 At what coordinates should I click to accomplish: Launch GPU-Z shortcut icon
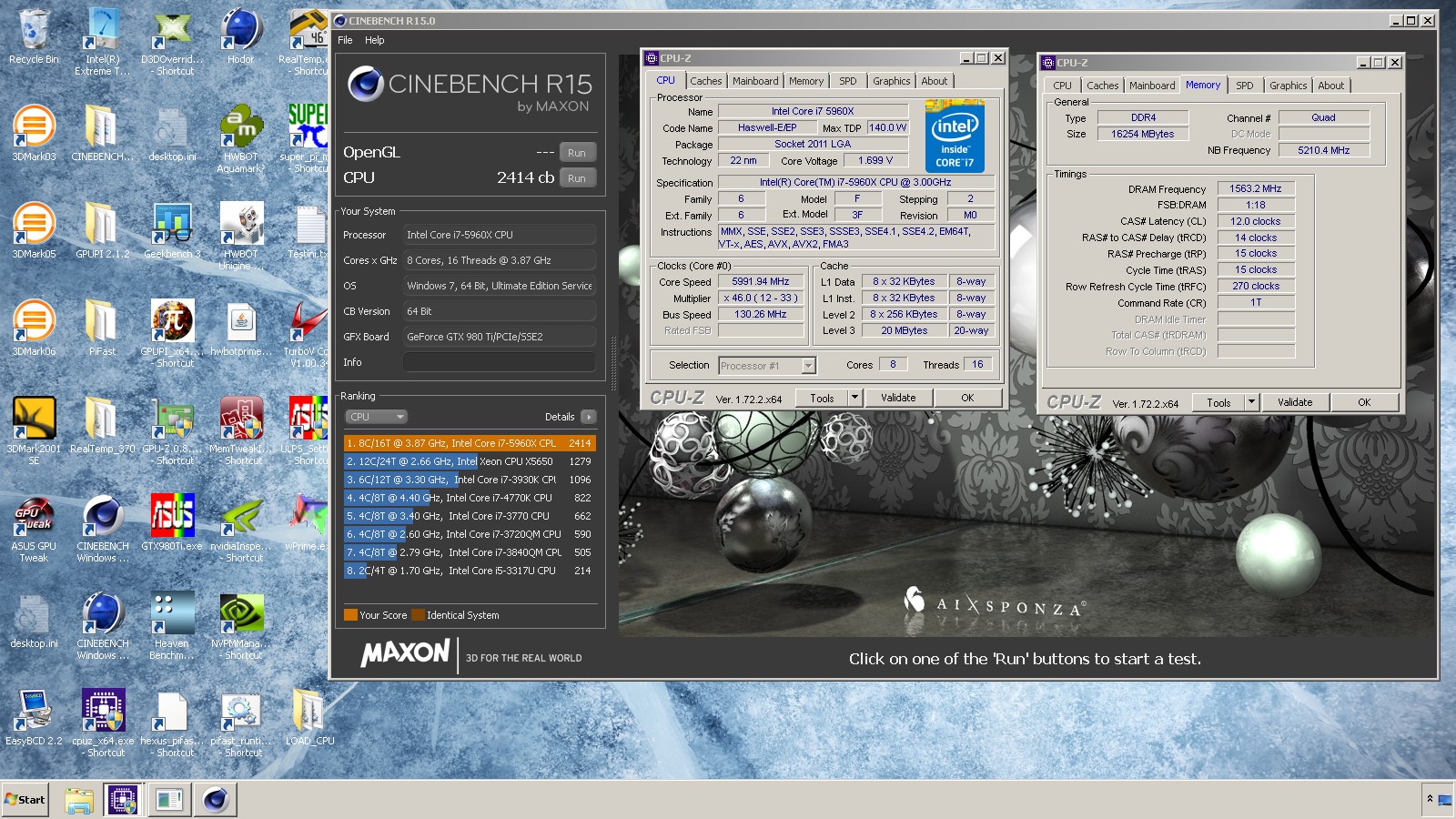point(172,430)
